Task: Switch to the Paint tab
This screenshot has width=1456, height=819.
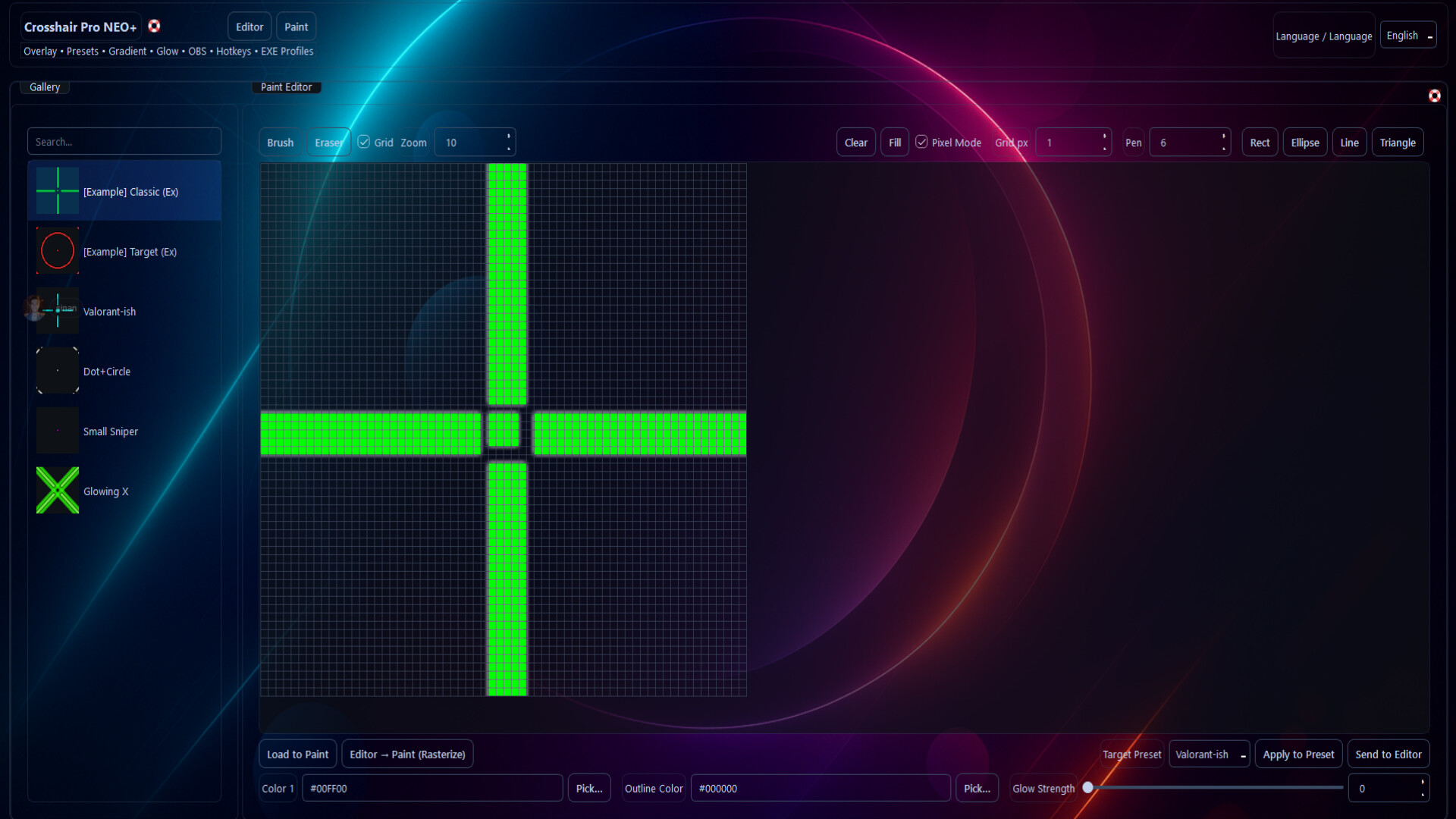Action: pos(296,26)
